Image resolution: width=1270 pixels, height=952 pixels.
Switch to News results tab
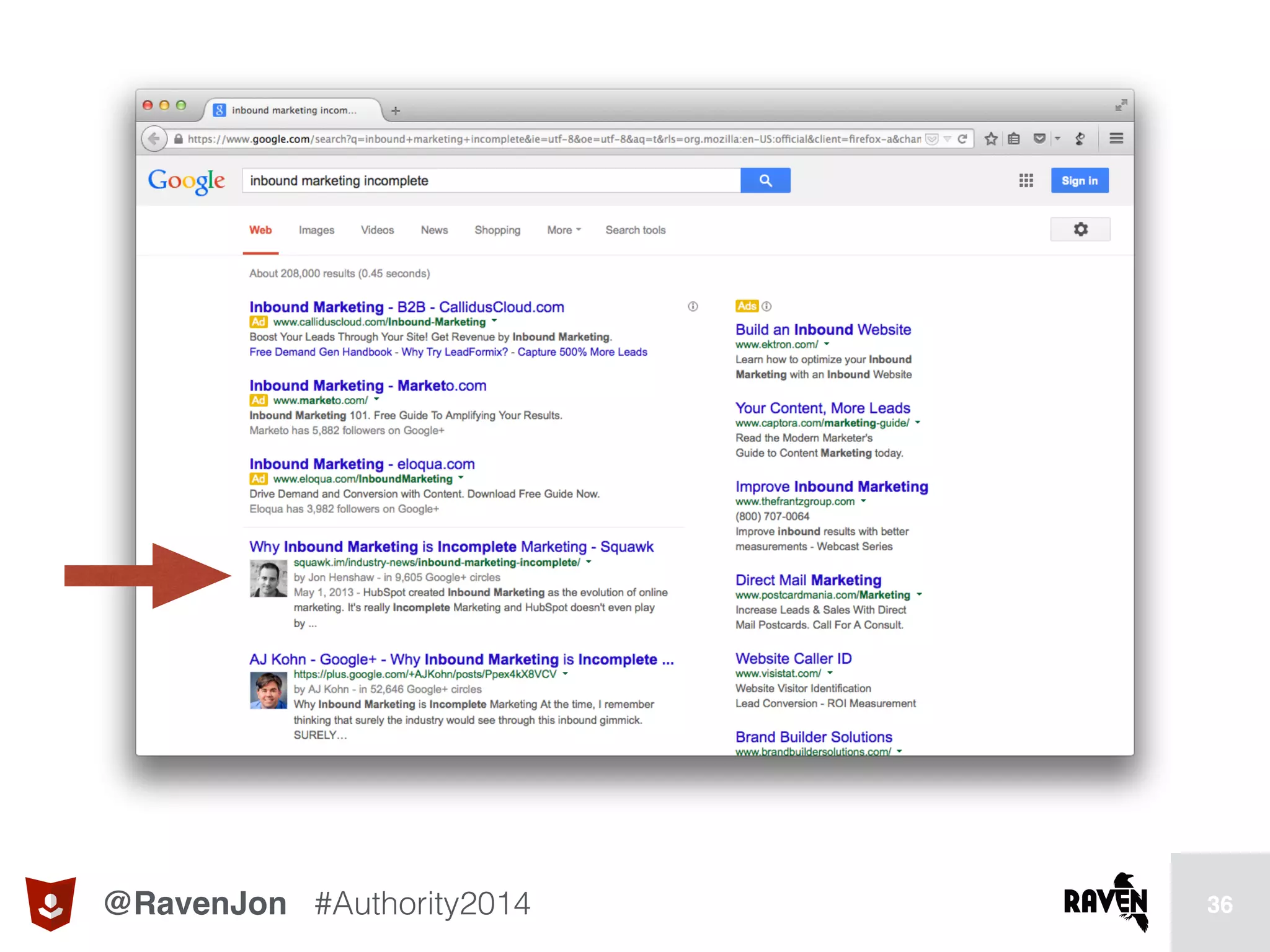[434, 230]
